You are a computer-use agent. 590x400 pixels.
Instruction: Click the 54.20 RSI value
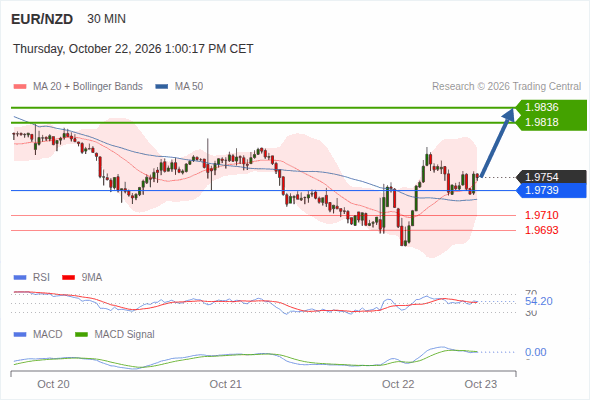538,301
